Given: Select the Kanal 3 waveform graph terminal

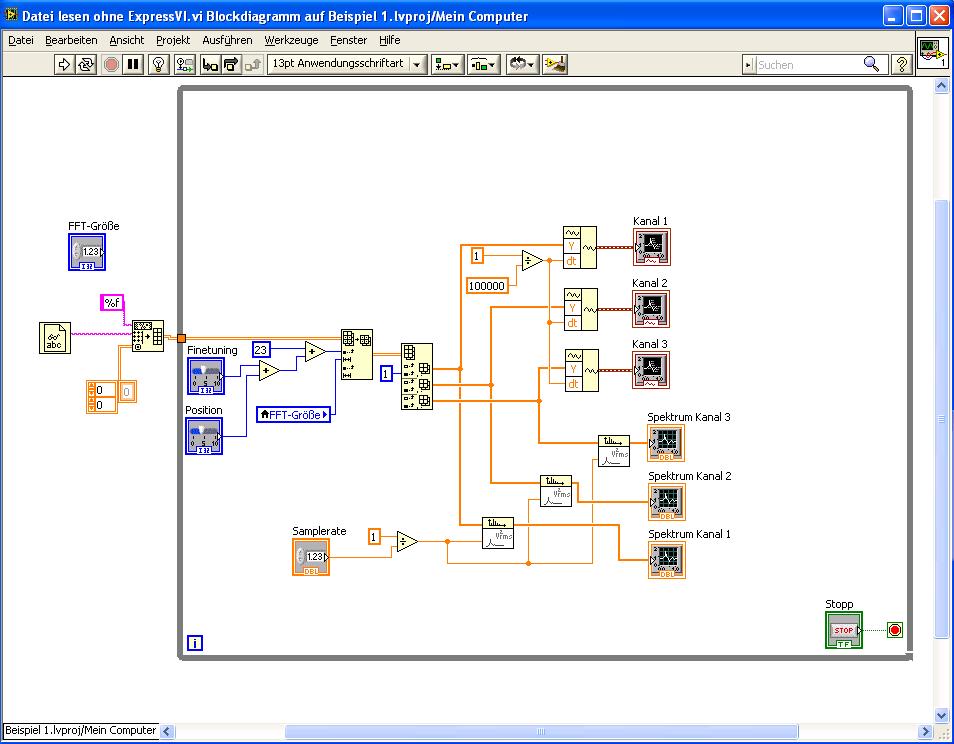Looking at the screenshot, I should [651, 370].
